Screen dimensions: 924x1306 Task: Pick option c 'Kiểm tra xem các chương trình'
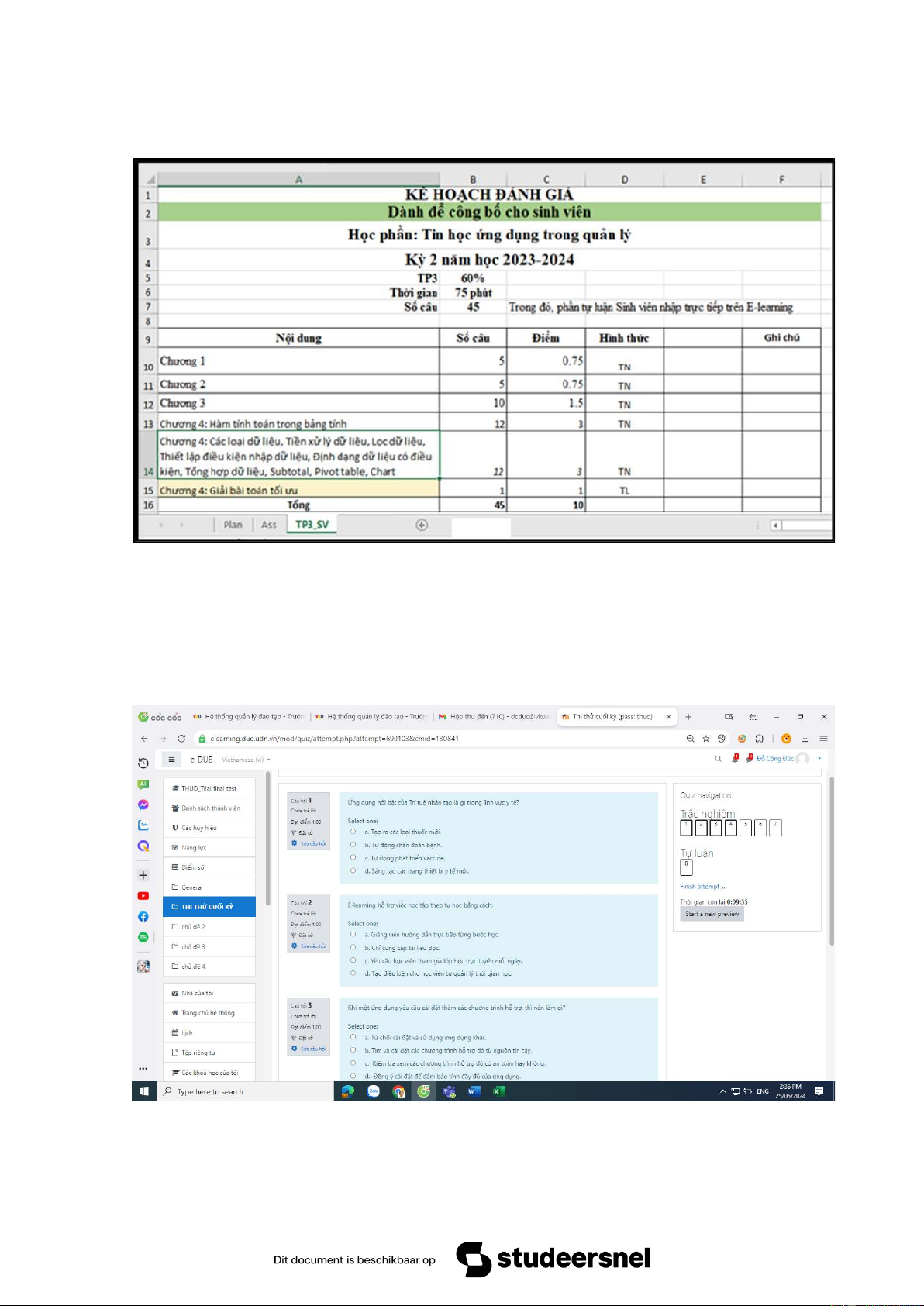[x=353, y=1063]
